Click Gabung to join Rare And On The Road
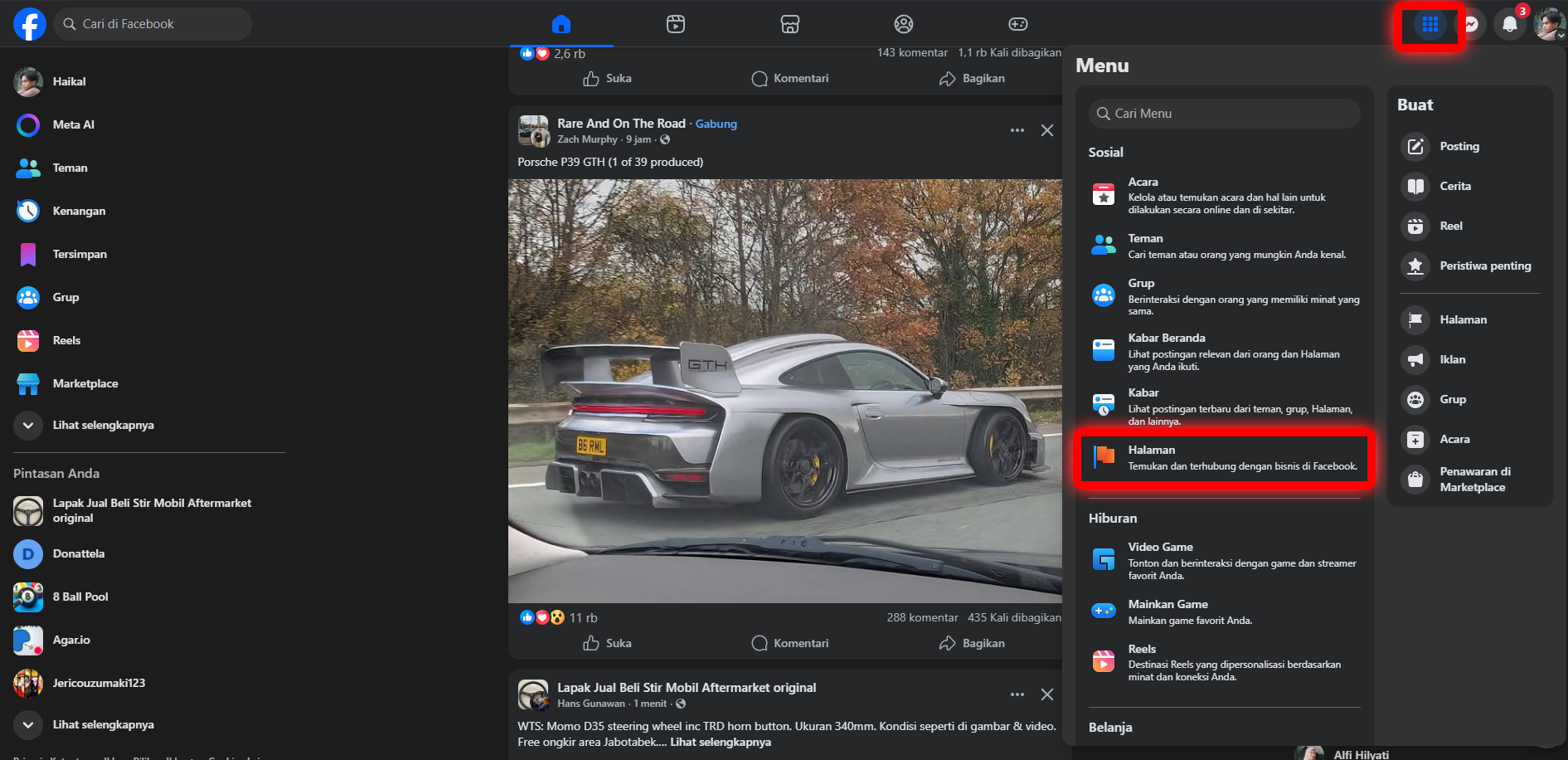 tap(716, 124)
